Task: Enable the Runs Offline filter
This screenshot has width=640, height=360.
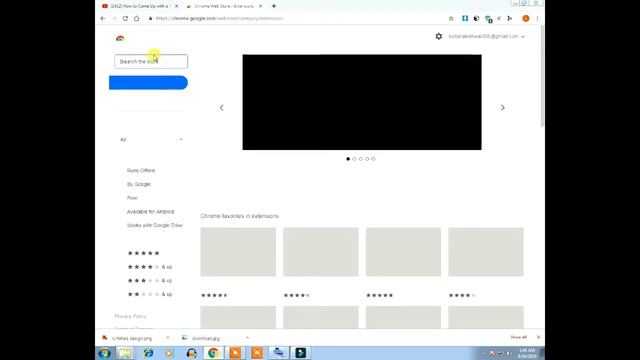Action: point(141,170)
